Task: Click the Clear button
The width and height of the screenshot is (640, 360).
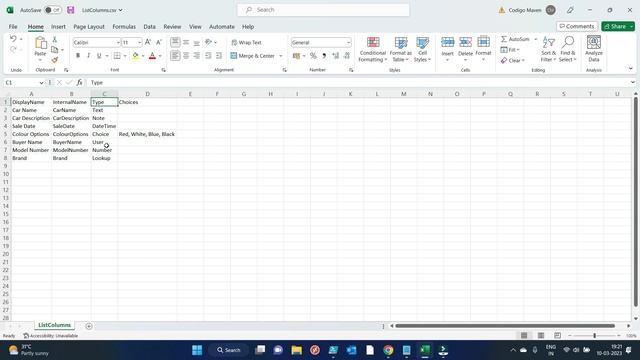Action: coord(513,60)
